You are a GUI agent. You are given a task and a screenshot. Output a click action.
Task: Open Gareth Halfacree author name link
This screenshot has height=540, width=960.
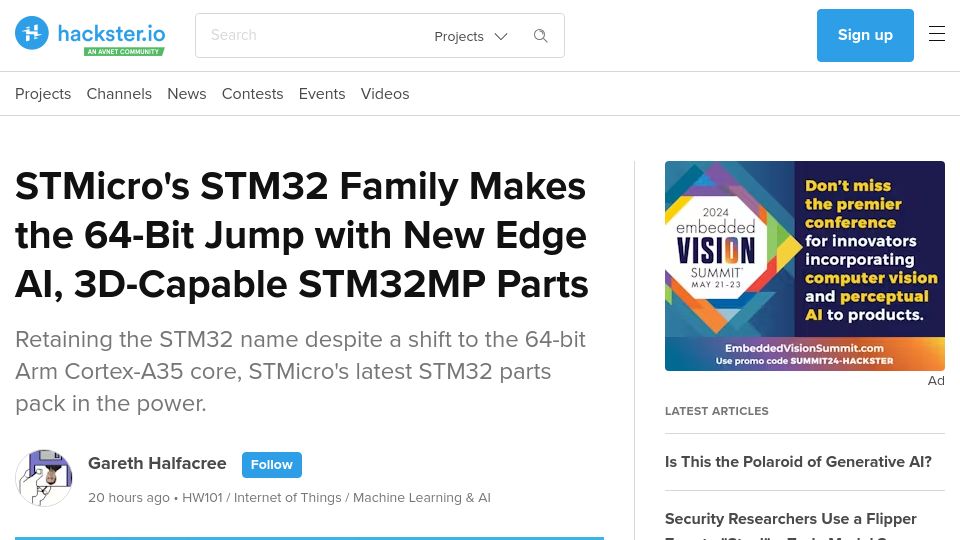[x=157, y=463]
